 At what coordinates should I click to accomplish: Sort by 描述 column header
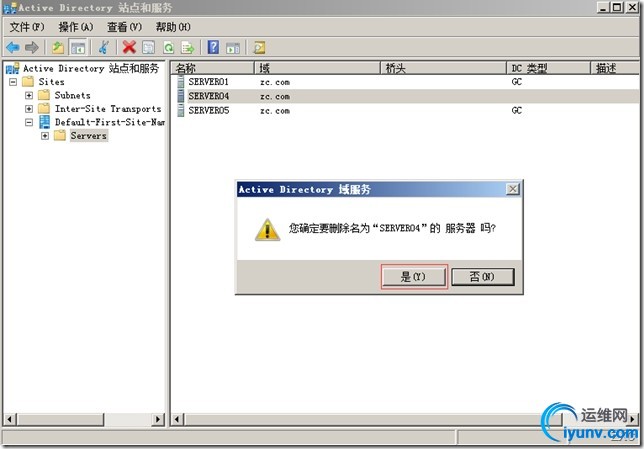615,68
